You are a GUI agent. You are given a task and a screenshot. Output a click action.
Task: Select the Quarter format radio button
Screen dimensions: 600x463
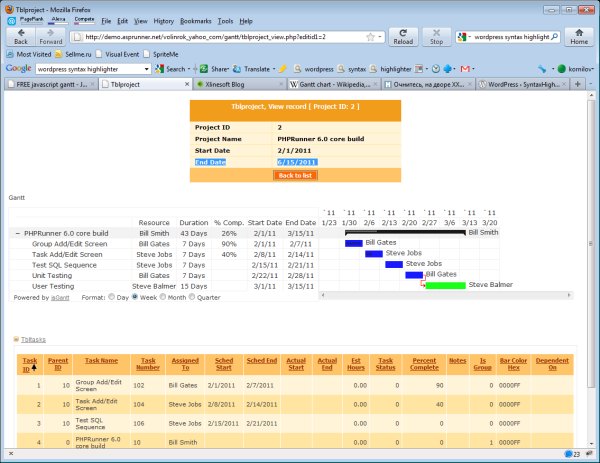coord(192,297)
